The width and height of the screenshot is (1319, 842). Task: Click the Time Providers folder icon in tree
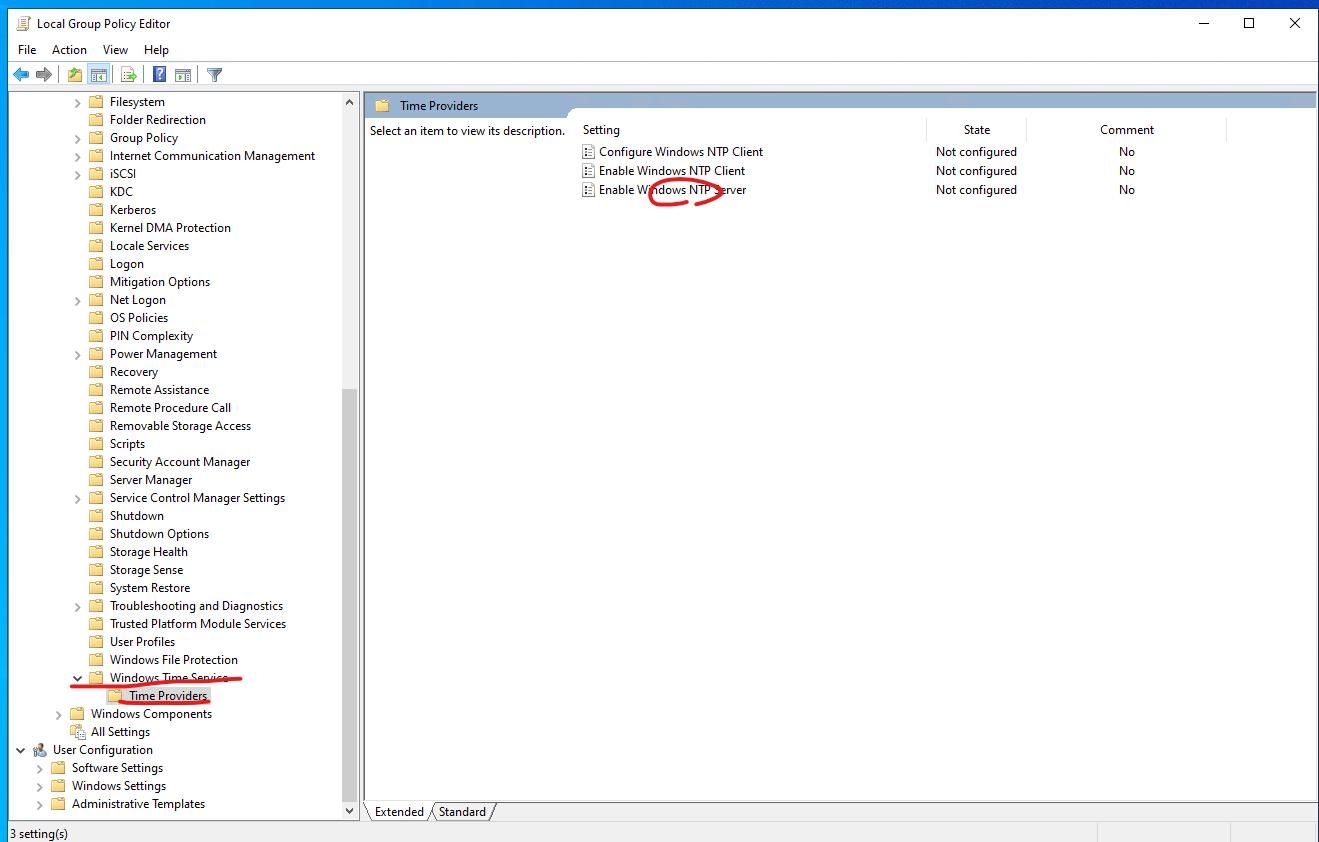[x=115, y=696]
